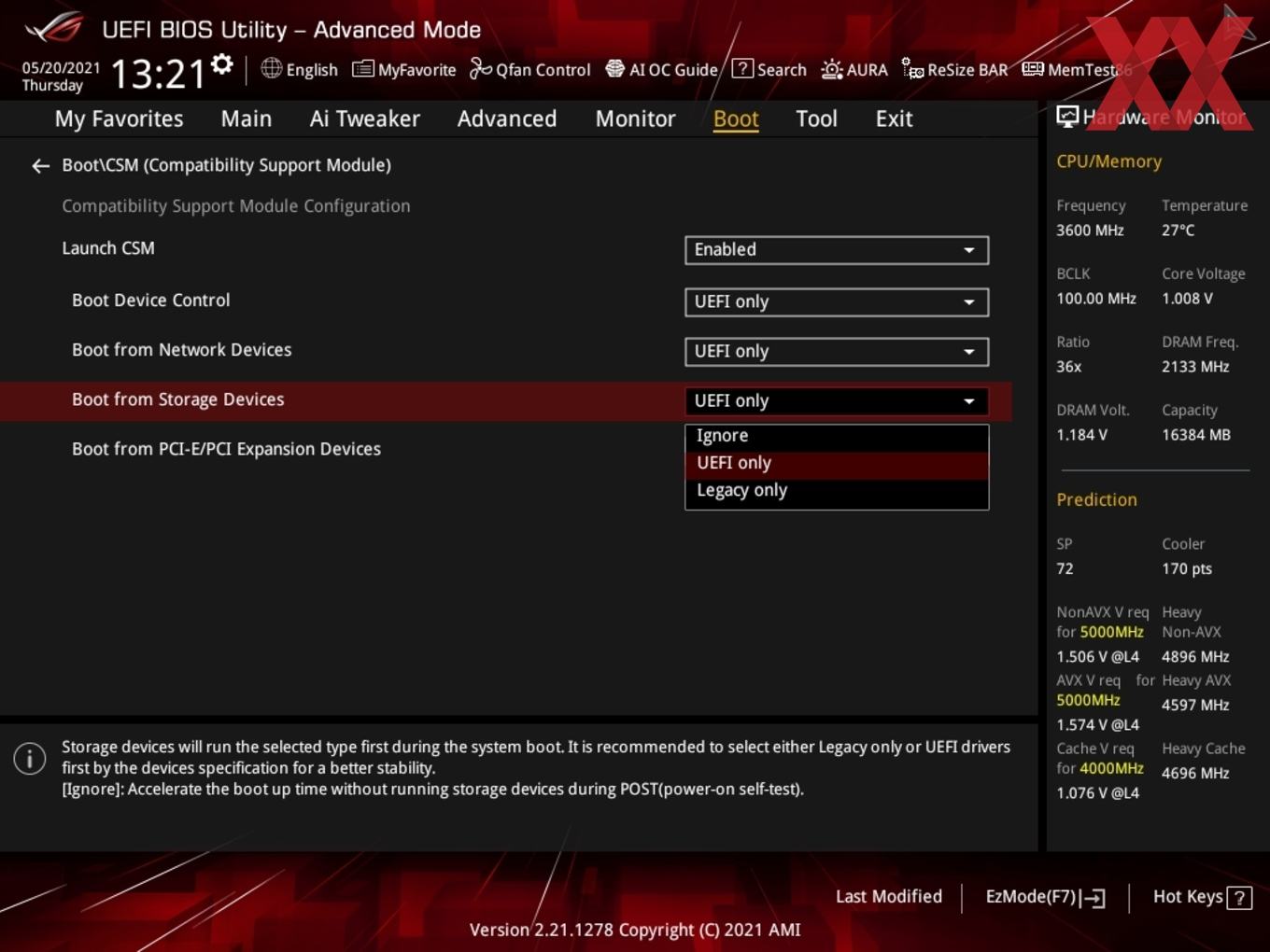The height and width of the screenshot is (952, 1270).
Task: Switch to My Favorites tab
Action: [x=119, y=119]
